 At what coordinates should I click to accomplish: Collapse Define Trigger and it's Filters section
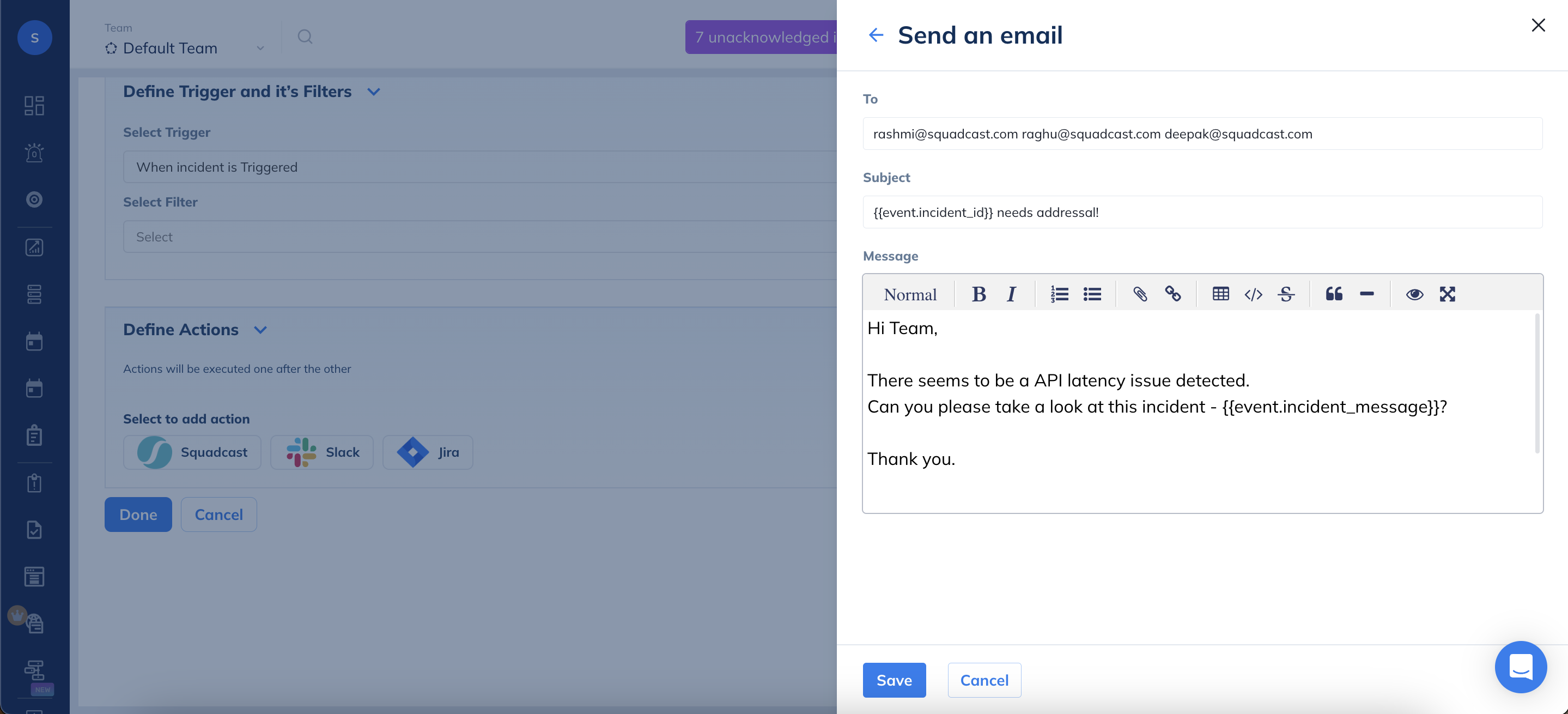tap(374, 92)
